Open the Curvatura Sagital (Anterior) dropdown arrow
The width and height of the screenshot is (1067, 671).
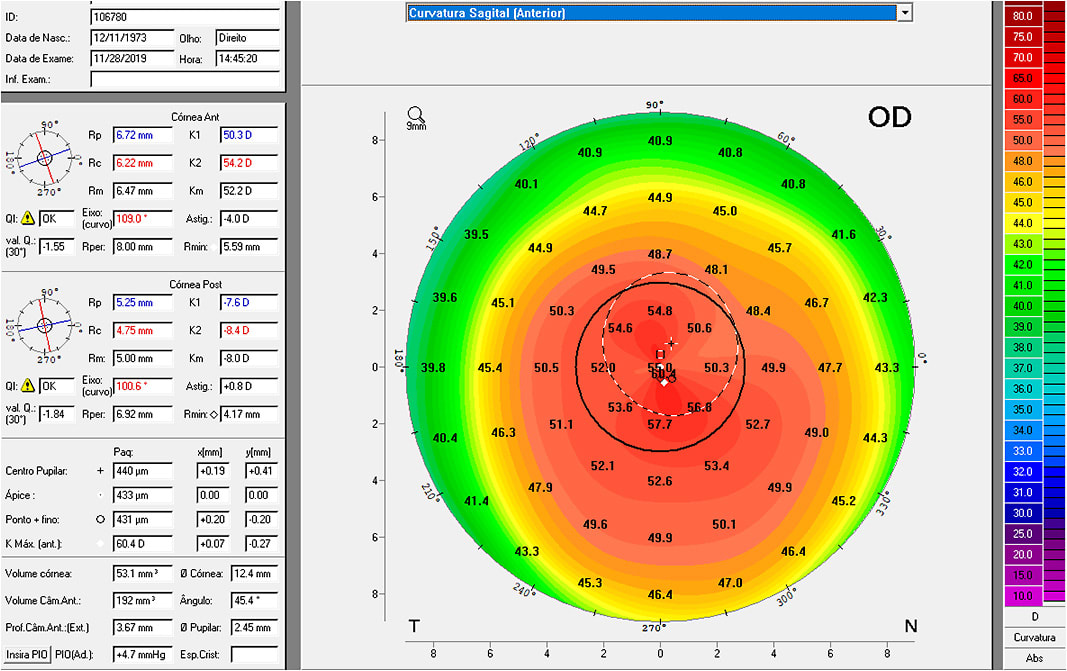[904, 12]
